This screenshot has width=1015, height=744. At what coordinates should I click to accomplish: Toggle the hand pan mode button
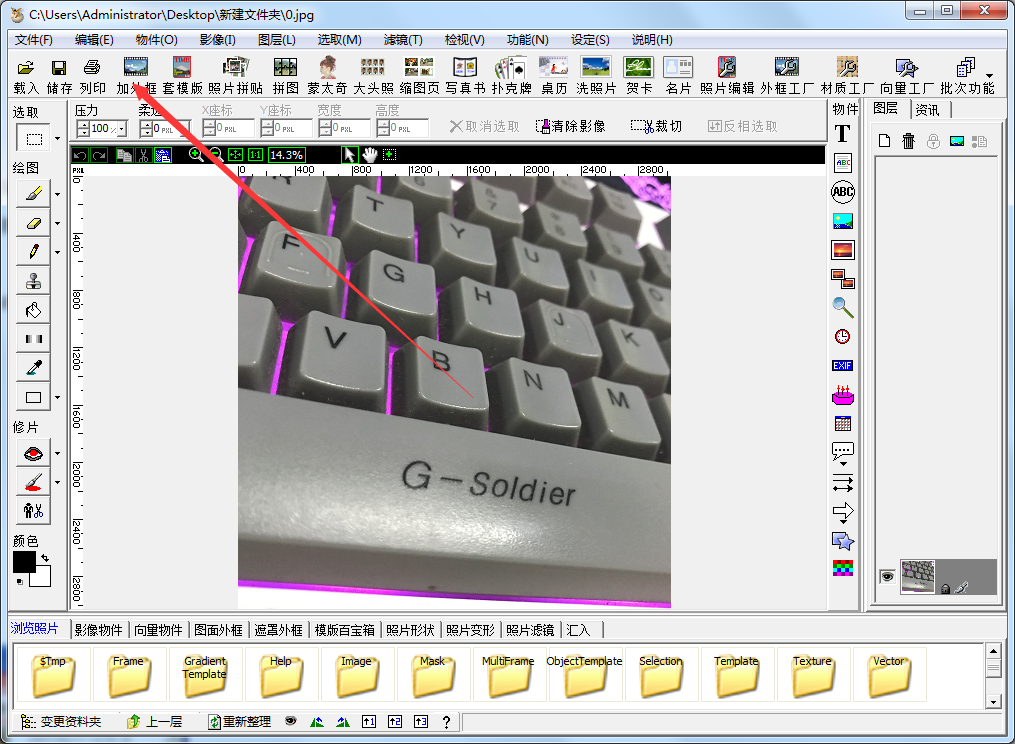click(x=370, y=155)
